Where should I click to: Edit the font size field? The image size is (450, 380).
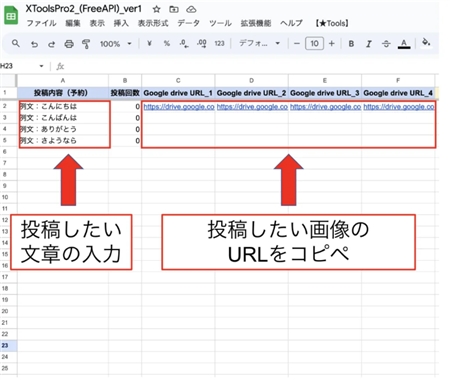pyautogui.click(x=314, y=43)
